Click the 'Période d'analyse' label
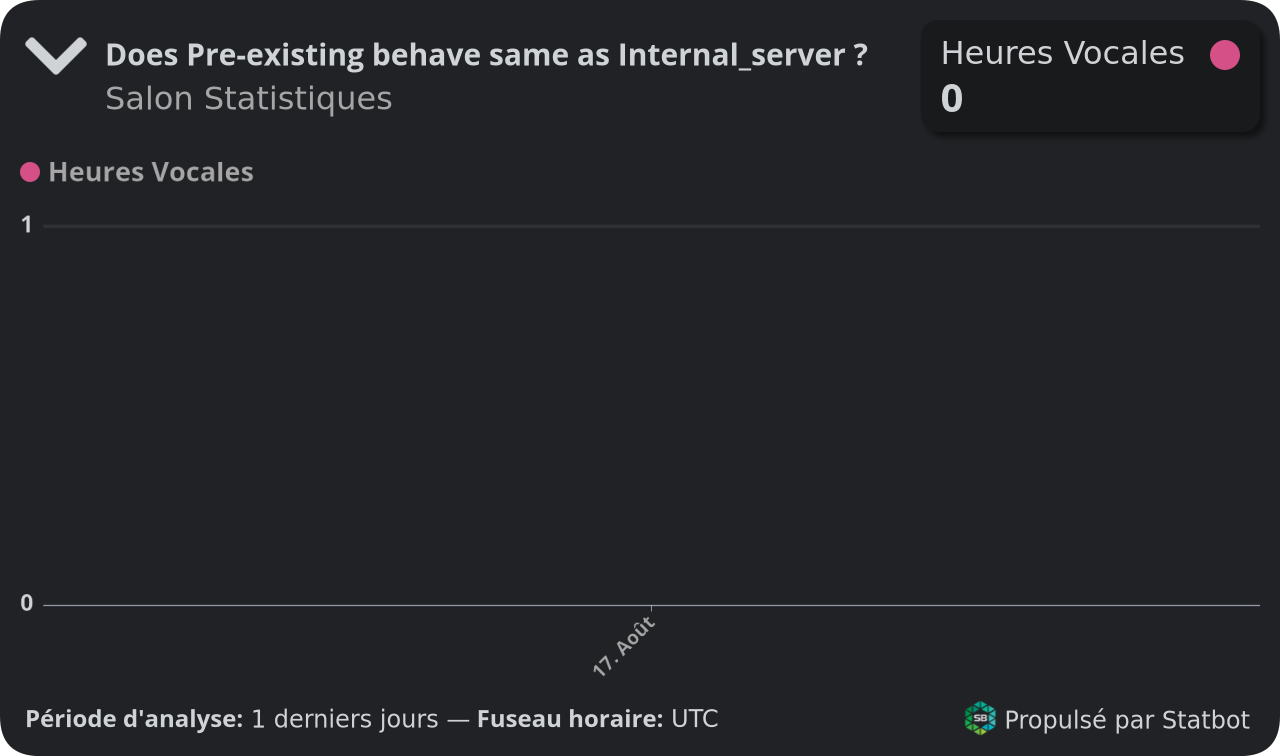Image resolution: width=1280 pixels, height=756 pixels. 134,719
